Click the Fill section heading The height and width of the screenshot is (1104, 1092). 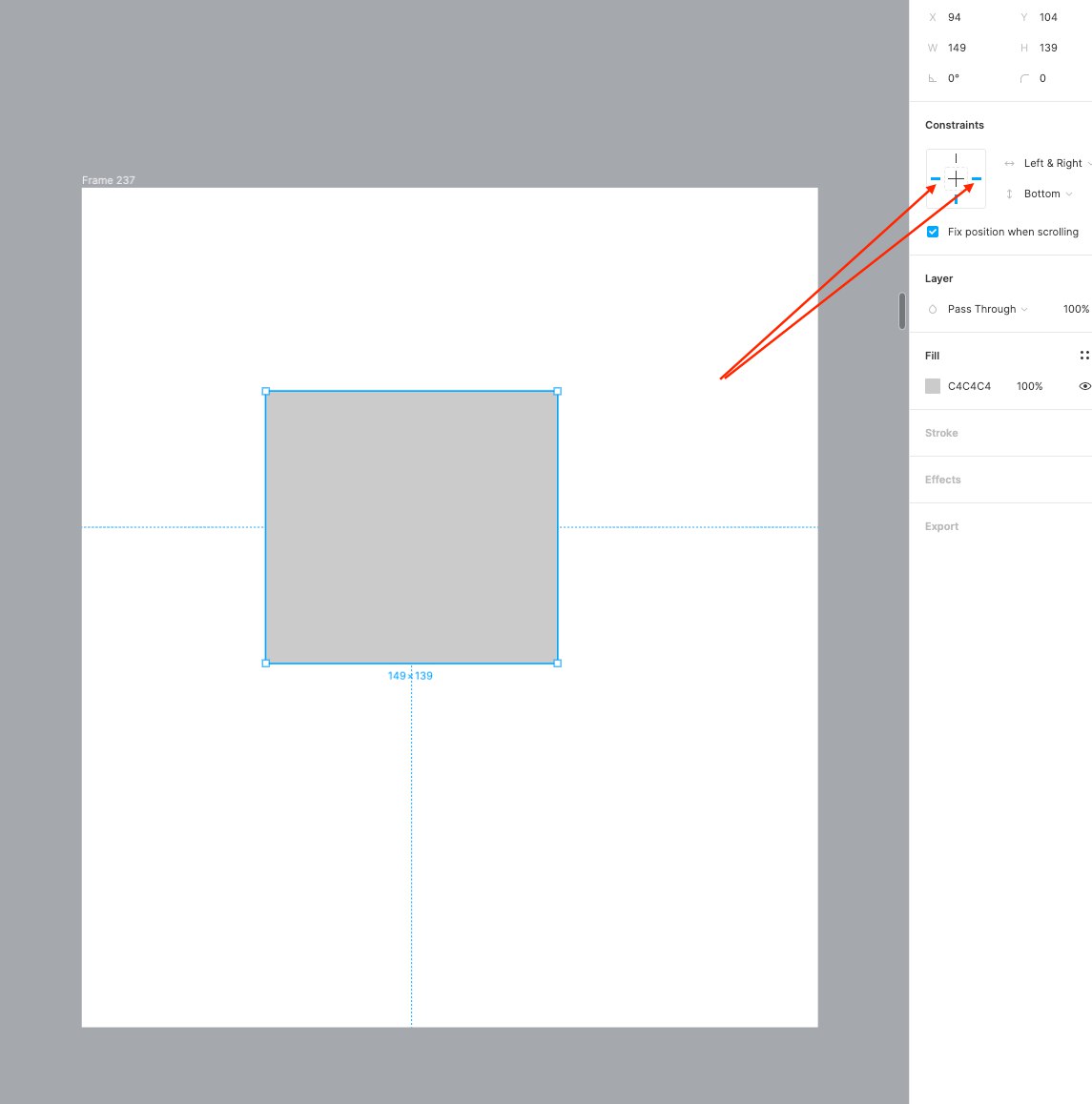pos(932,356)
